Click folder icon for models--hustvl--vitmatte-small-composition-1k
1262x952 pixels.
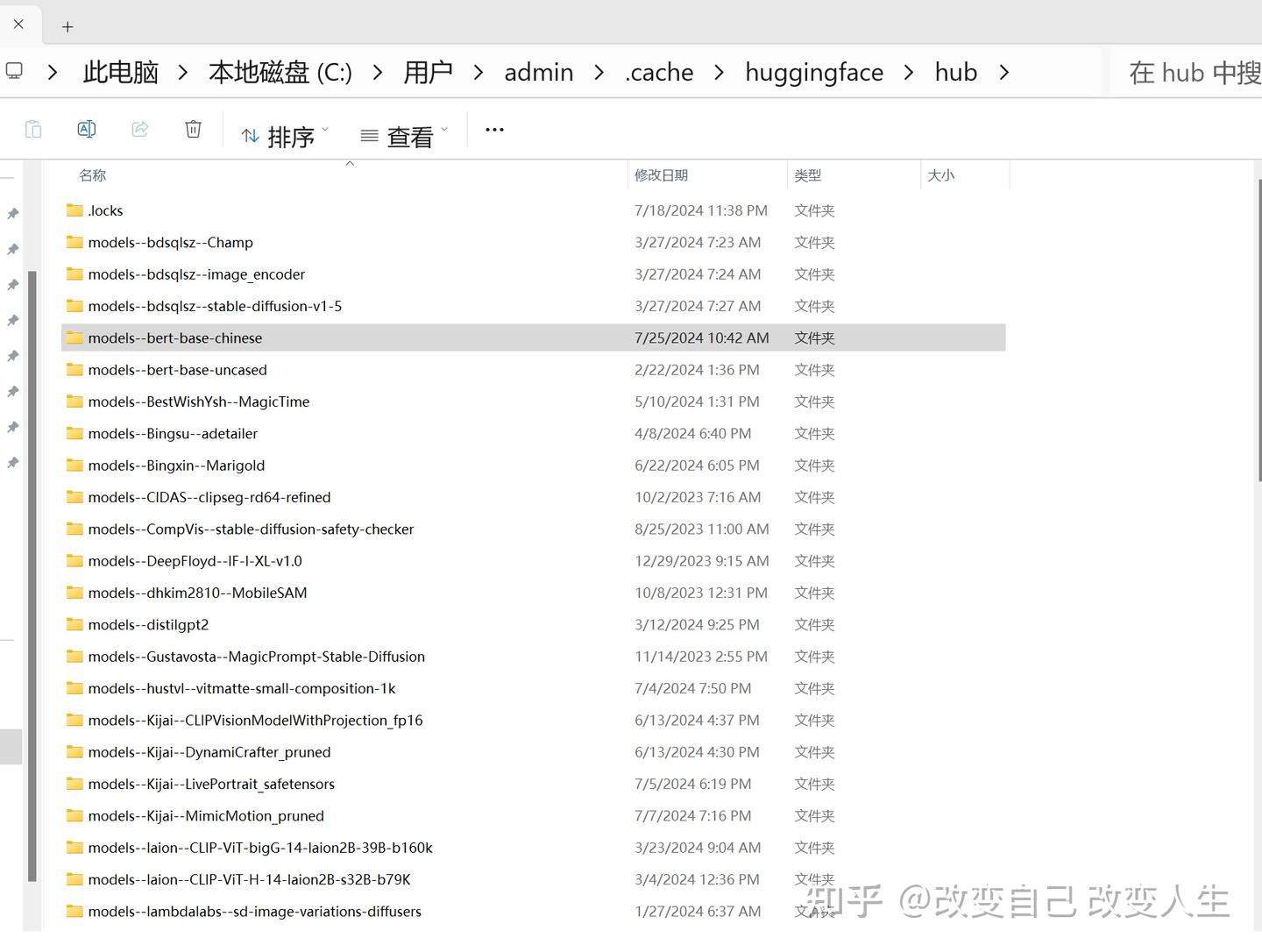point(74,688)
